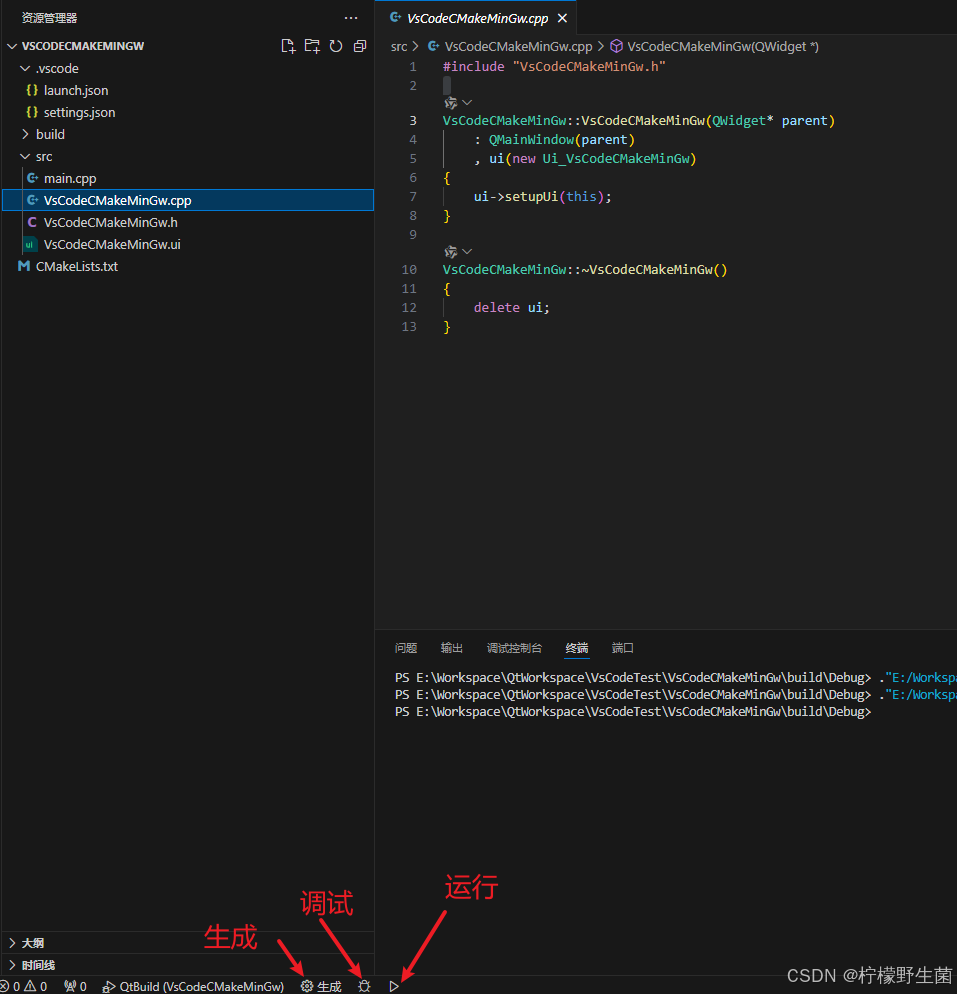Click the debug bug icon in status bar
The height and width of the screenshot is (994, 957).
pyautogui.click(x=364, y=986)
